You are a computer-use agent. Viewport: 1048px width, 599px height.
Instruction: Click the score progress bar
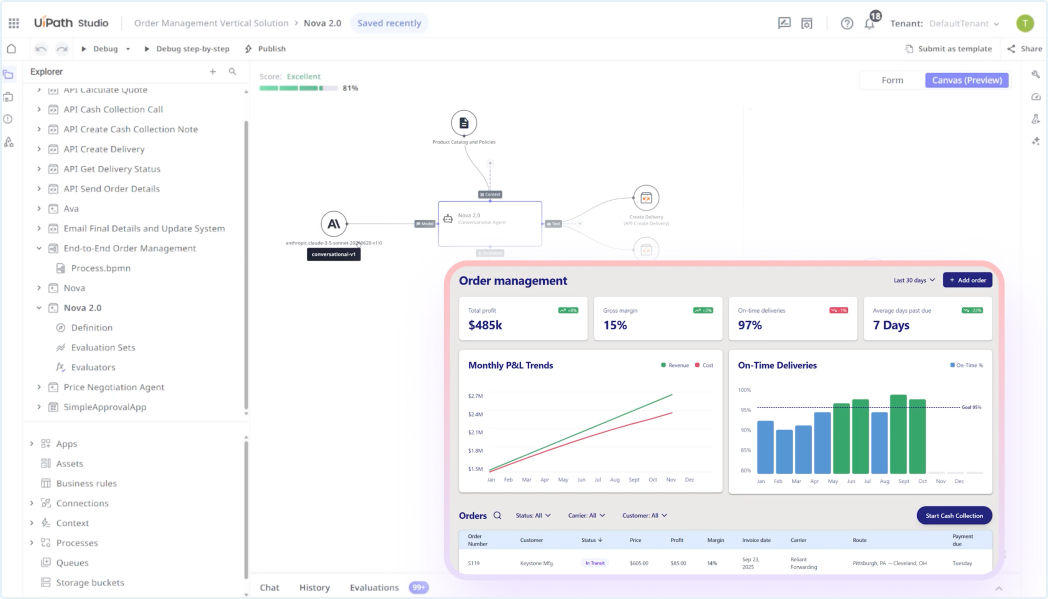coord(299,88)
